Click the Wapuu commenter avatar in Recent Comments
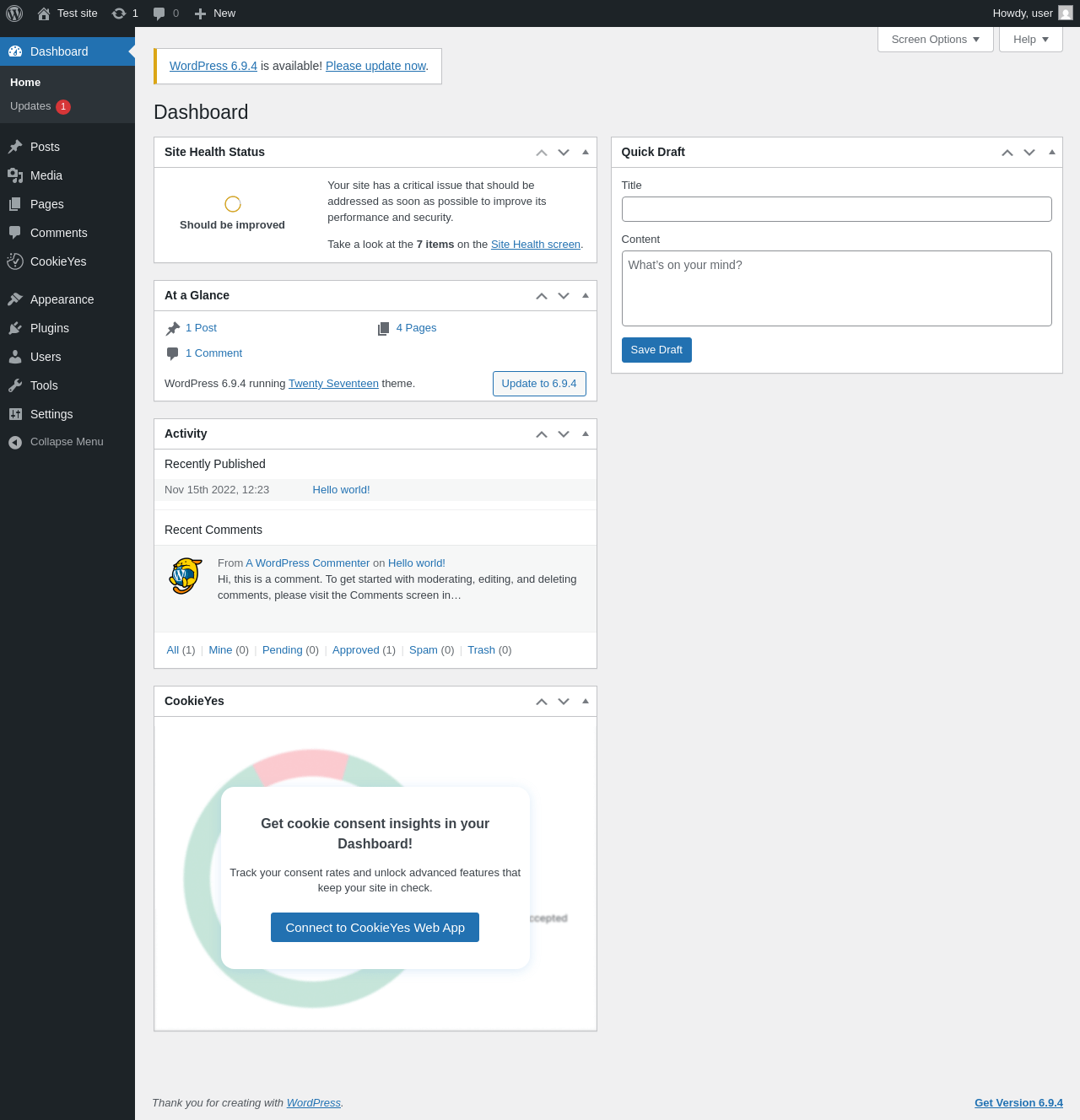The image size is (1080, 1120). (x=186, y=576)
